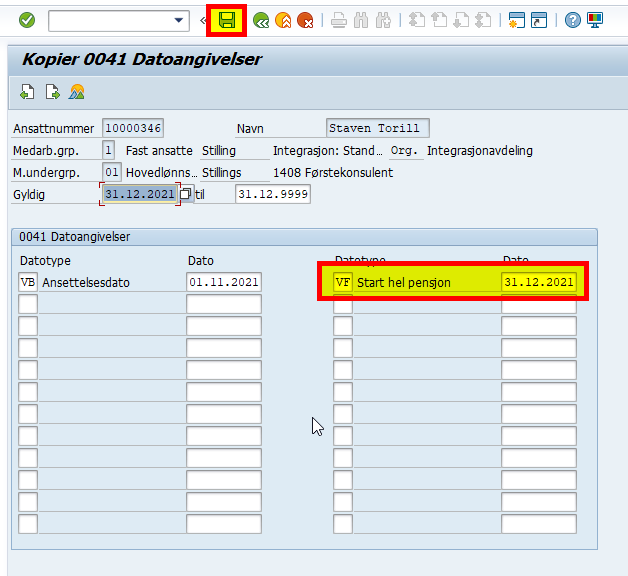Click the Previous Record icon
Image resolution: width=628 pixels, height=576 pixels.
27,92
